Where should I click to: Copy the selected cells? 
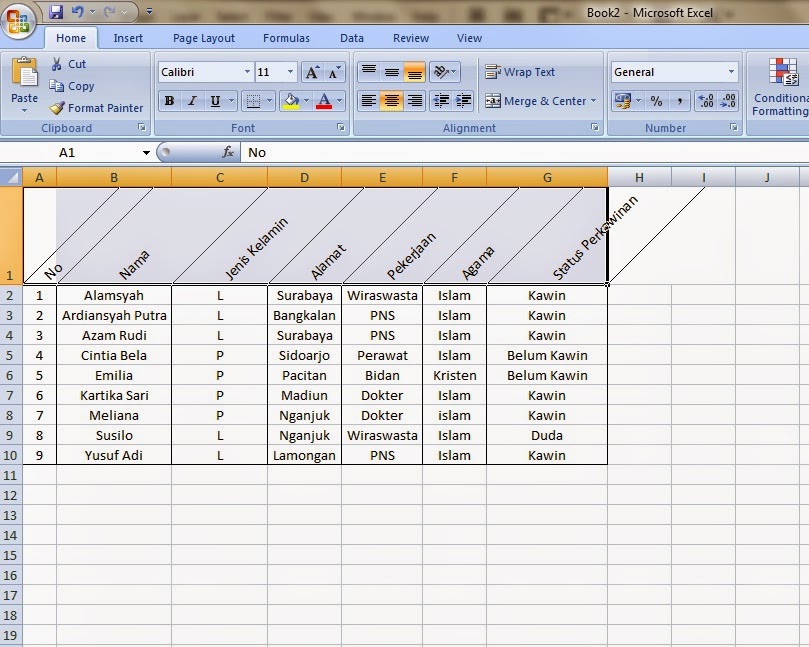[72, 86]
